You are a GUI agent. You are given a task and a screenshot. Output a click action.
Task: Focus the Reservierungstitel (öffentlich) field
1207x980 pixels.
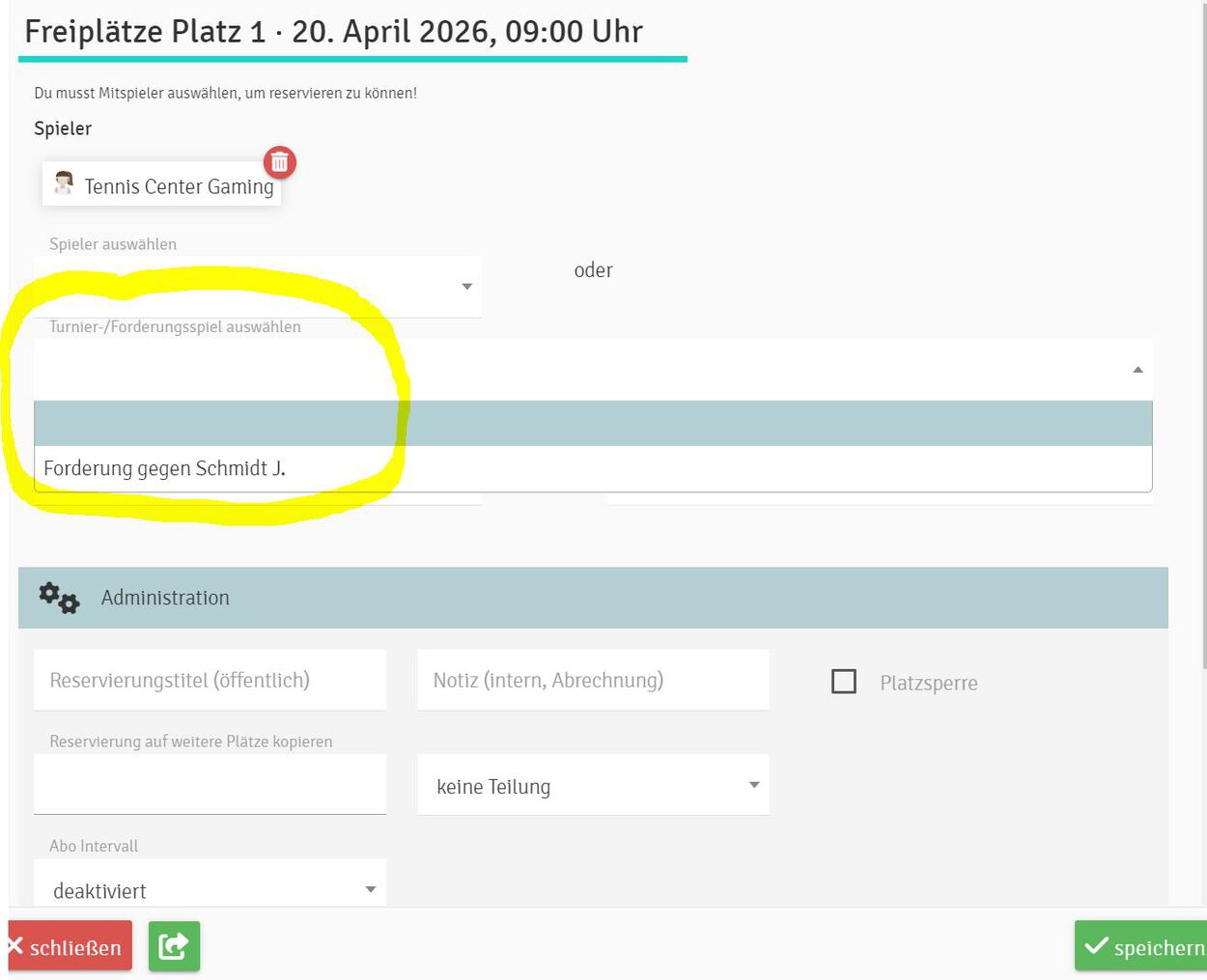pos(210,681)
